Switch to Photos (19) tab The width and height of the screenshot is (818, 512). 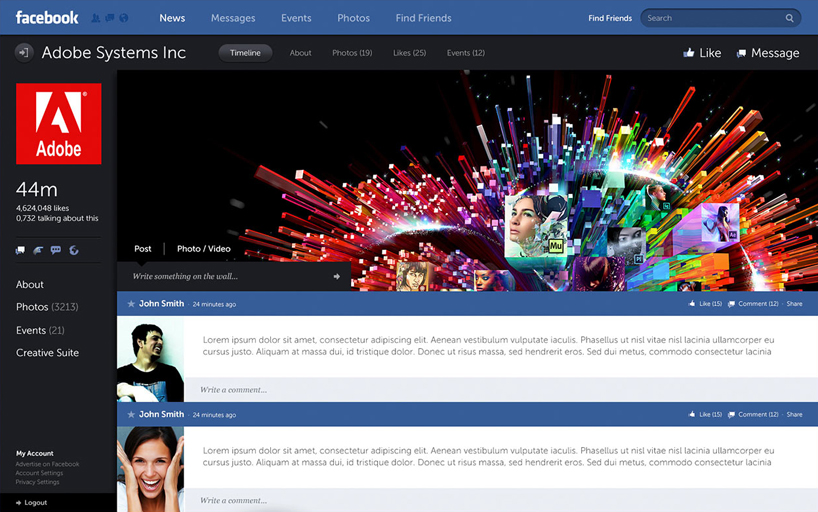point(352,53)
